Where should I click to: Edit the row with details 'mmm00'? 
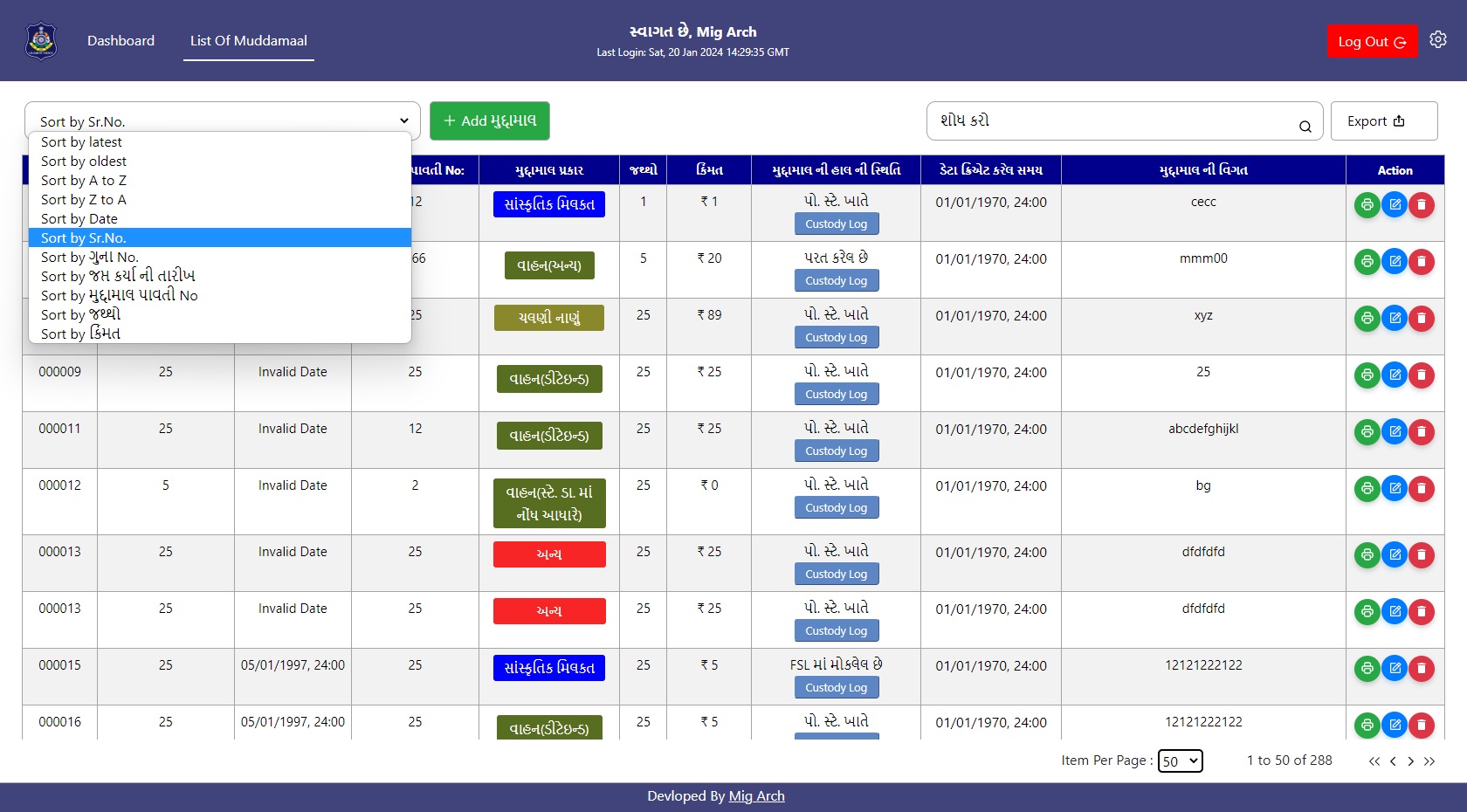pos(1395,262)
